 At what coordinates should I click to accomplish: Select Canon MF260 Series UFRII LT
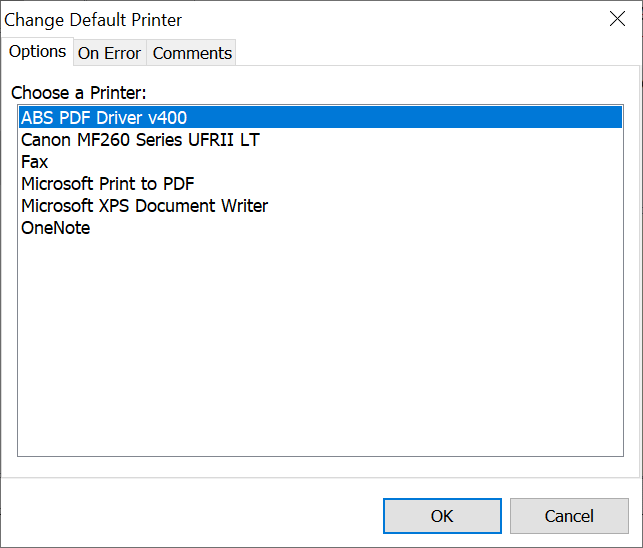pyautogui.click(x=140, y=140)
